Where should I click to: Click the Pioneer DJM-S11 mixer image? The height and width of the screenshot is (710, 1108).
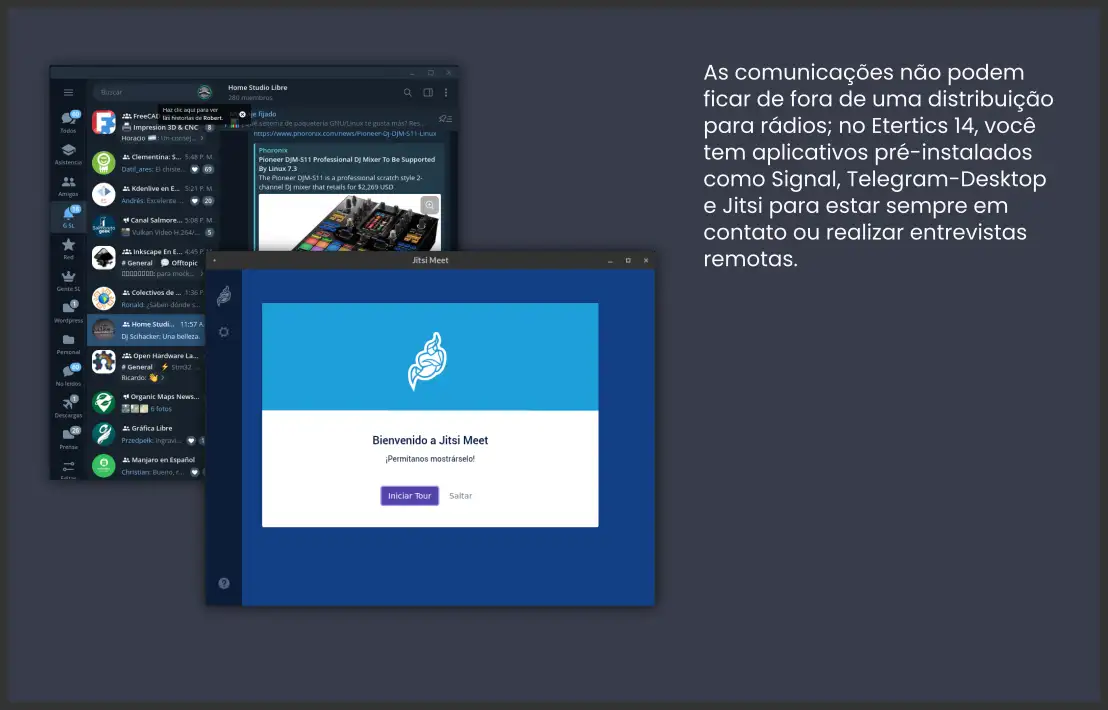[x=350, y=223]
